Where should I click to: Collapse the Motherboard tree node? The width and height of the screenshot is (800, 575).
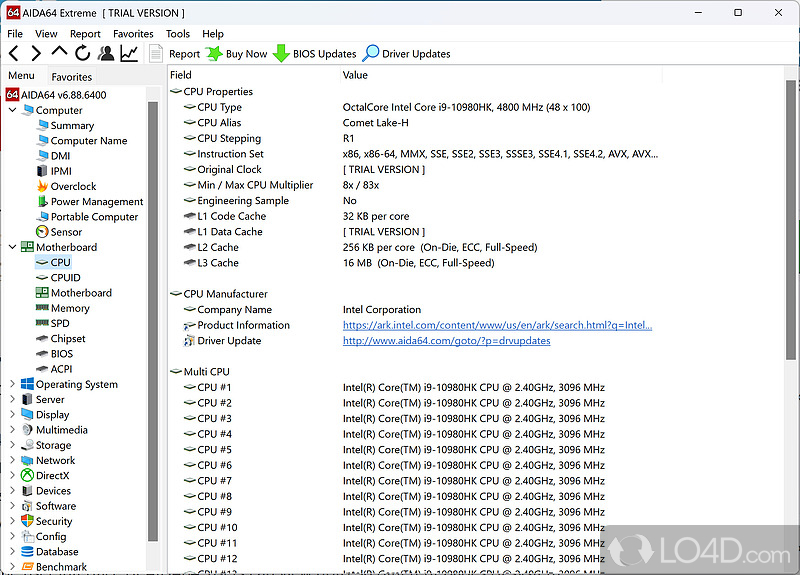[x=12, y=247]
